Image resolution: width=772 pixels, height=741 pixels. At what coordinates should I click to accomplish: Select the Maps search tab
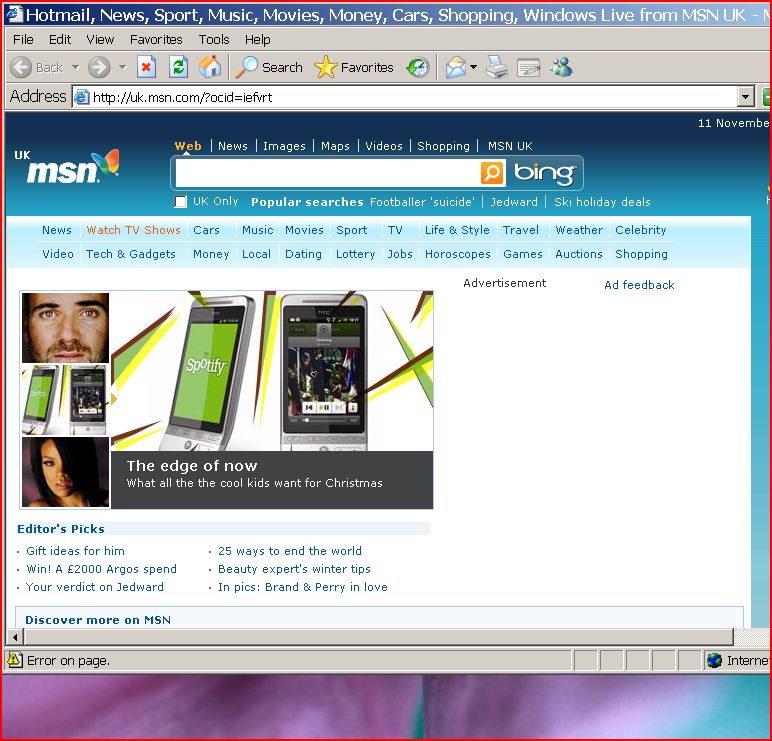(335, 146)
